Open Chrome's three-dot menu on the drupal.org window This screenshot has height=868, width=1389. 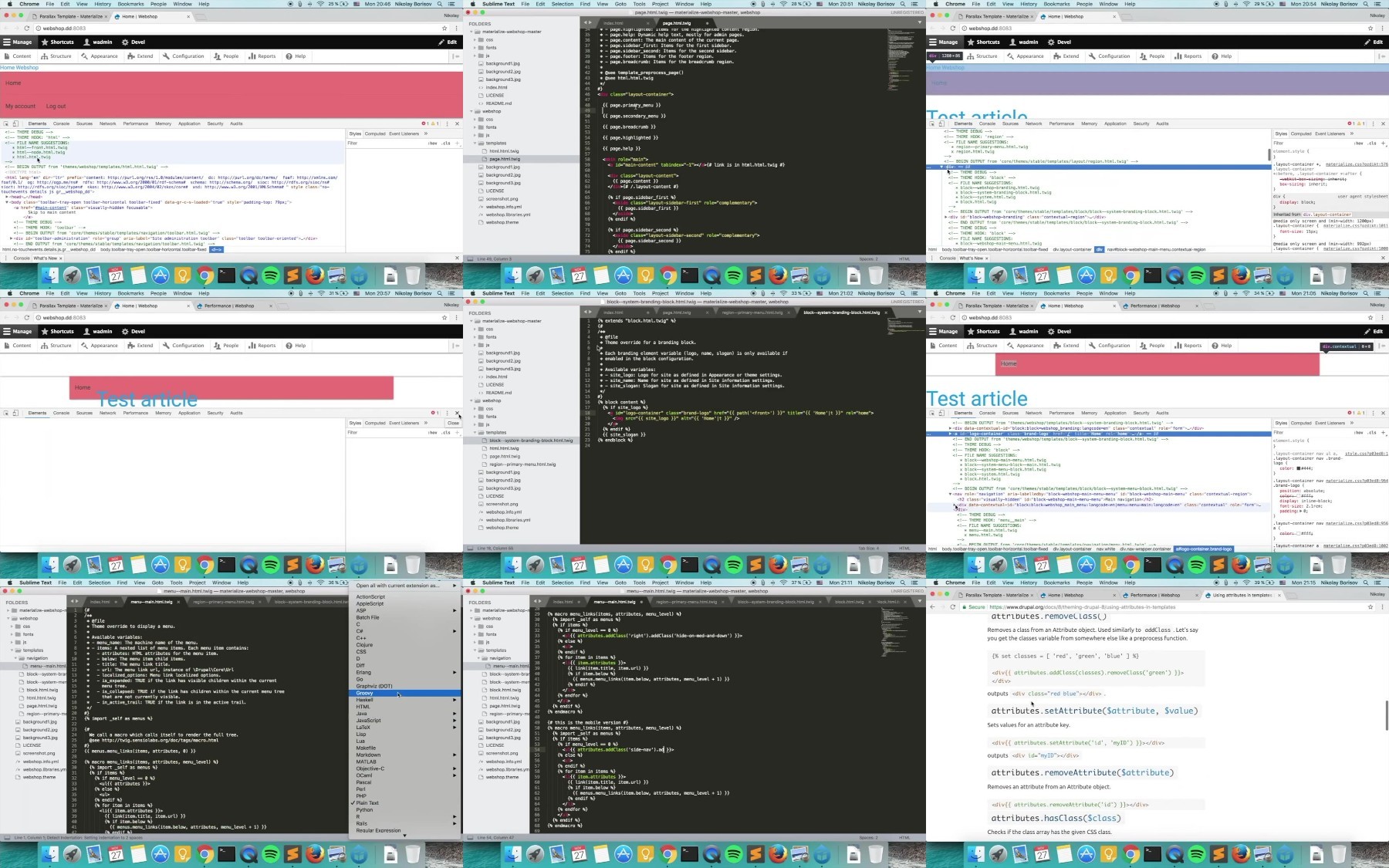coord(1381,607)
